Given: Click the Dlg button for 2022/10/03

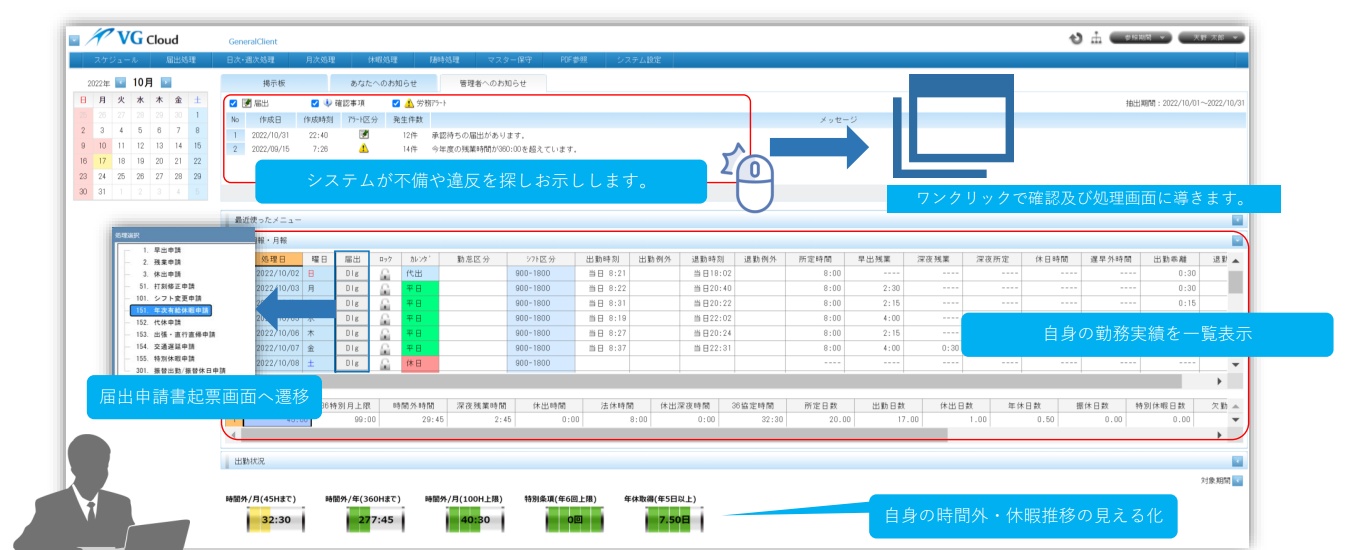Looking at the screenshot, I should click(352, 287).
